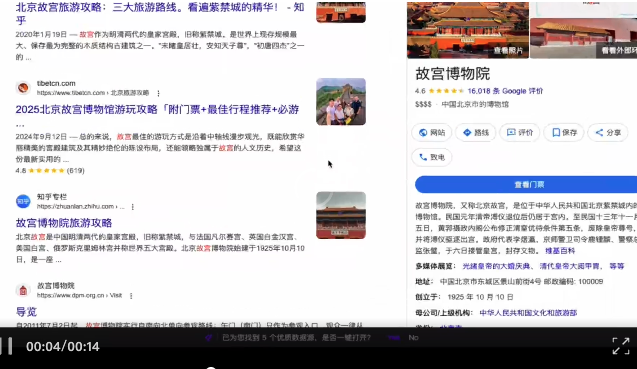
Task: Enter fullscreen mode for the video
Action: pos(620,346)
